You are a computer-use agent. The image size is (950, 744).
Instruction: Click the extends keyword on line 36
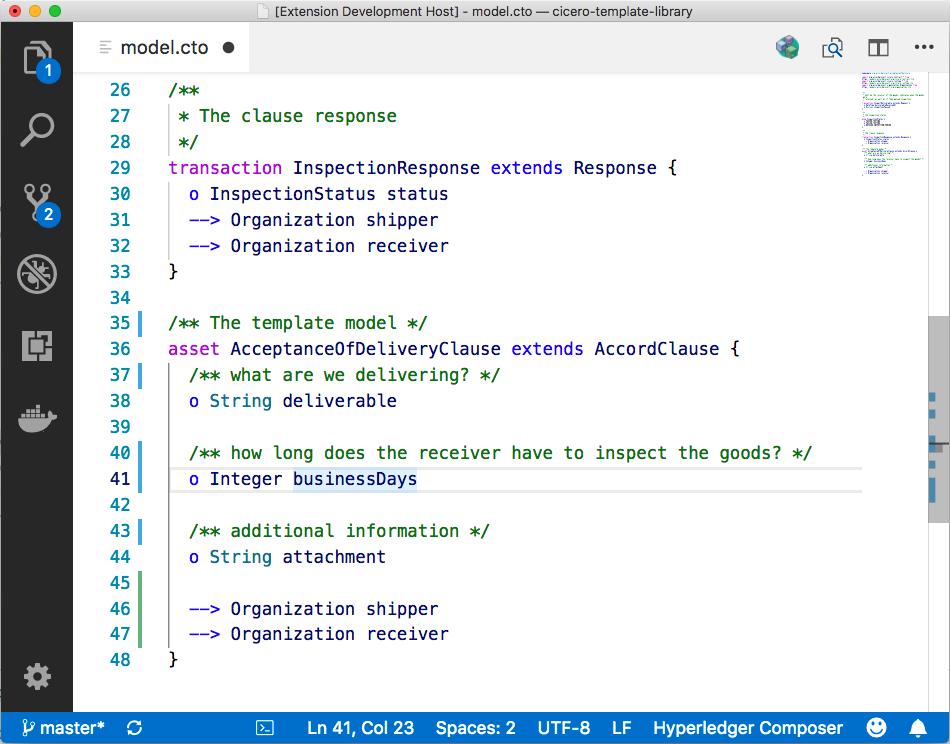tap(547, 349)
